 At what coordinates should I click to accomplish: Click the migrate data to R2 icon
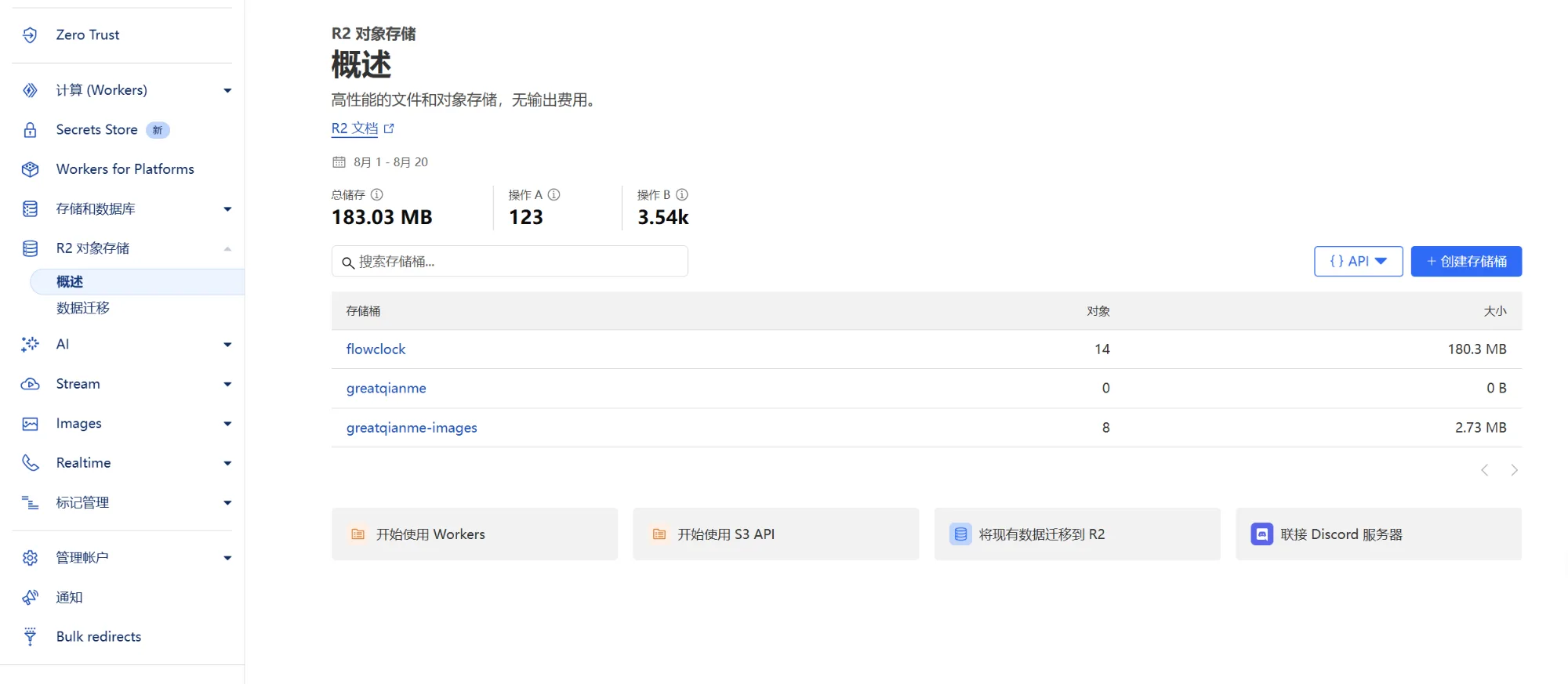pos(960,534)
